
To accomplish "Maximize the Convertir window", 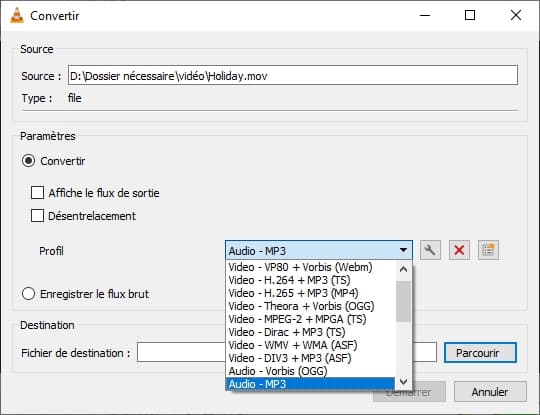I will point(470,15).
